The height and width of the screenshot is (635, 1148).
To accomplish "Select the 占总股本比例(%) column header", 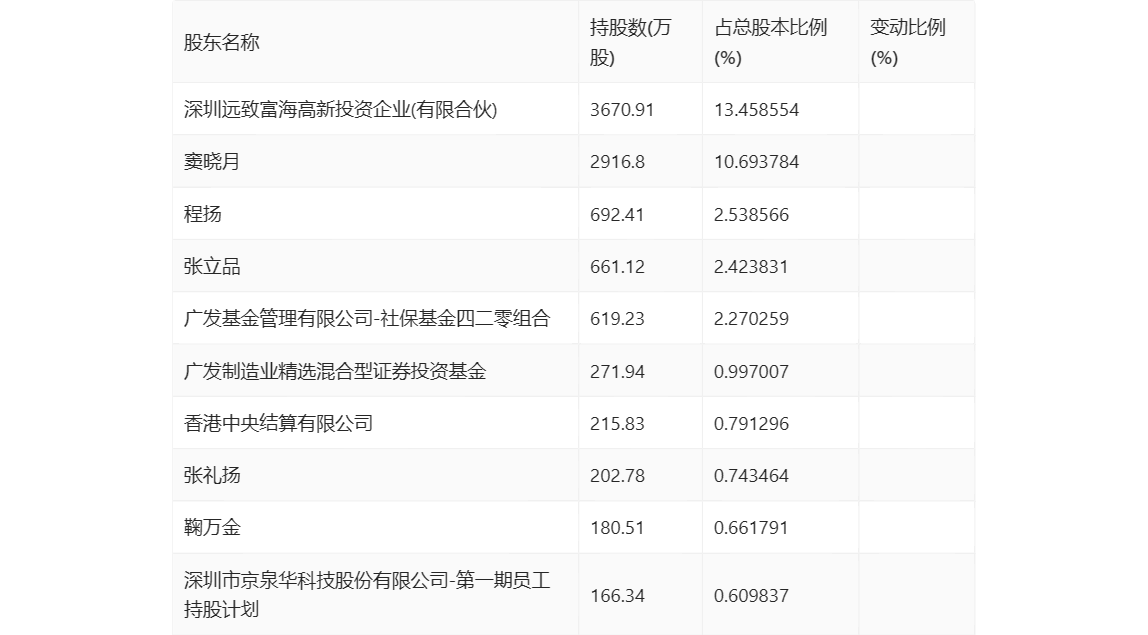I will (770, 42).
